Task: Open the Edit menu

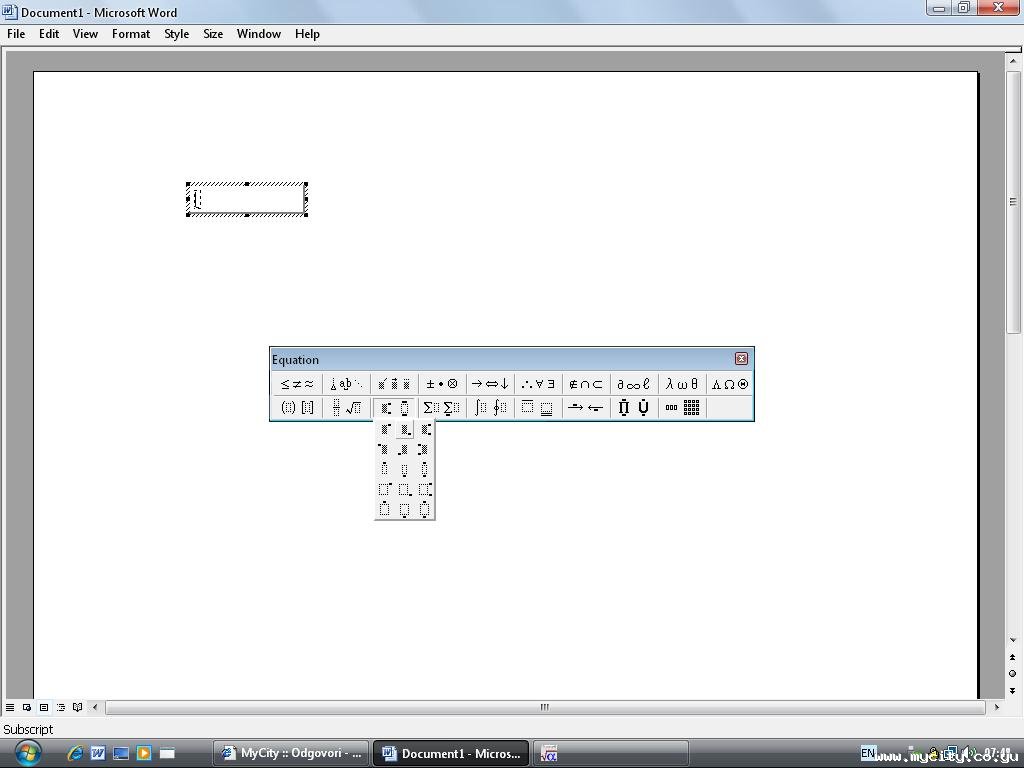Action: tap(49, 34)
